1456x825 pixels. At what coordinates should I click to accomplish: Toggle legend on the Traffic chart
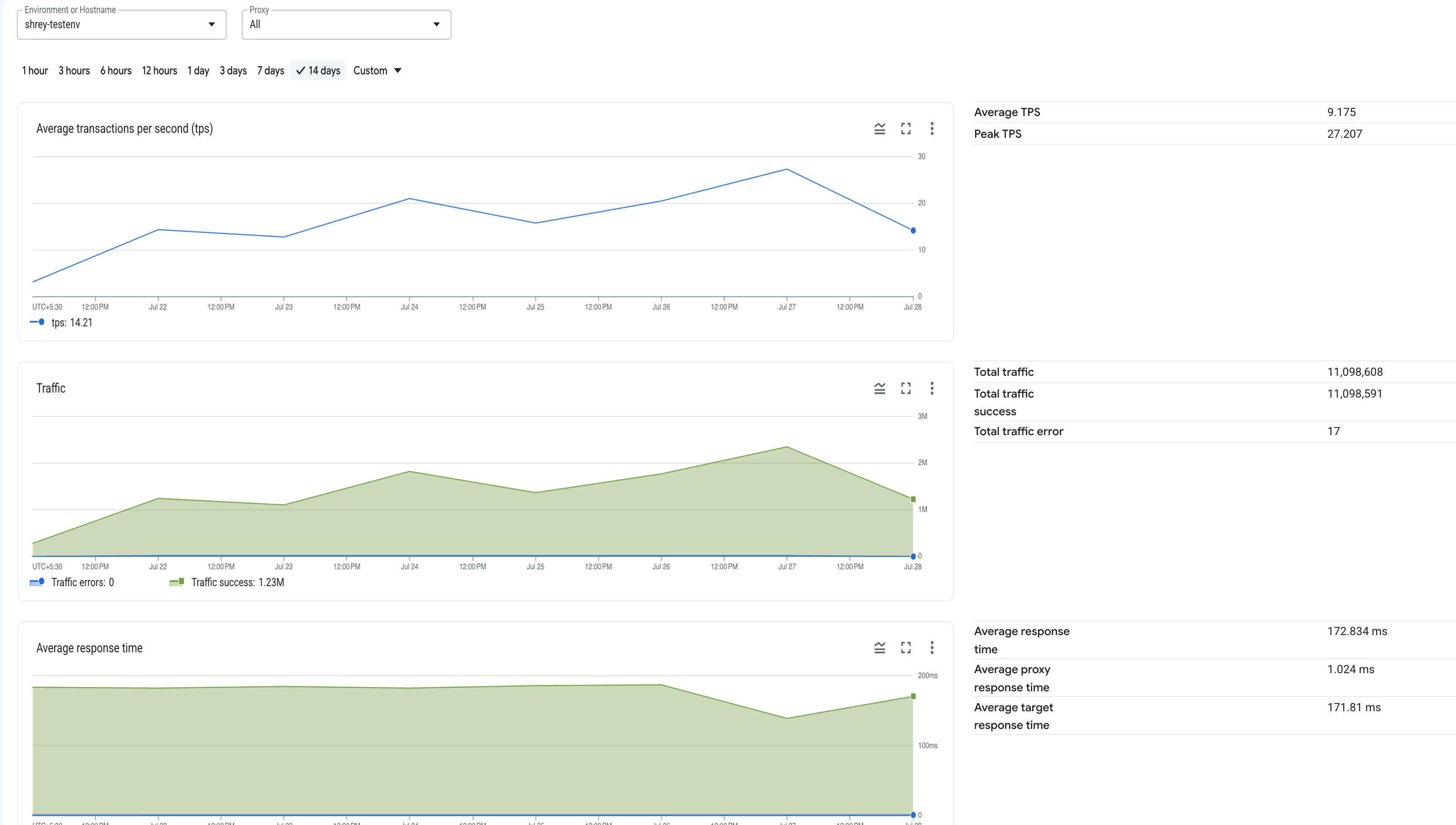(x=879, y=388)
